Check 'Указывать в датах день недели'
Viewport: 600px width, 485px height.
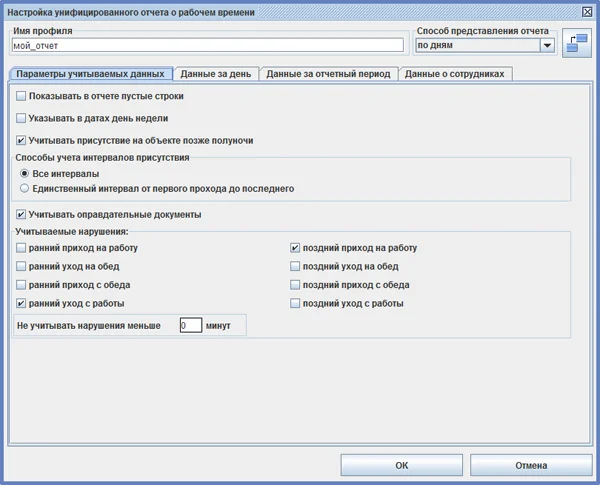(22, 118)
